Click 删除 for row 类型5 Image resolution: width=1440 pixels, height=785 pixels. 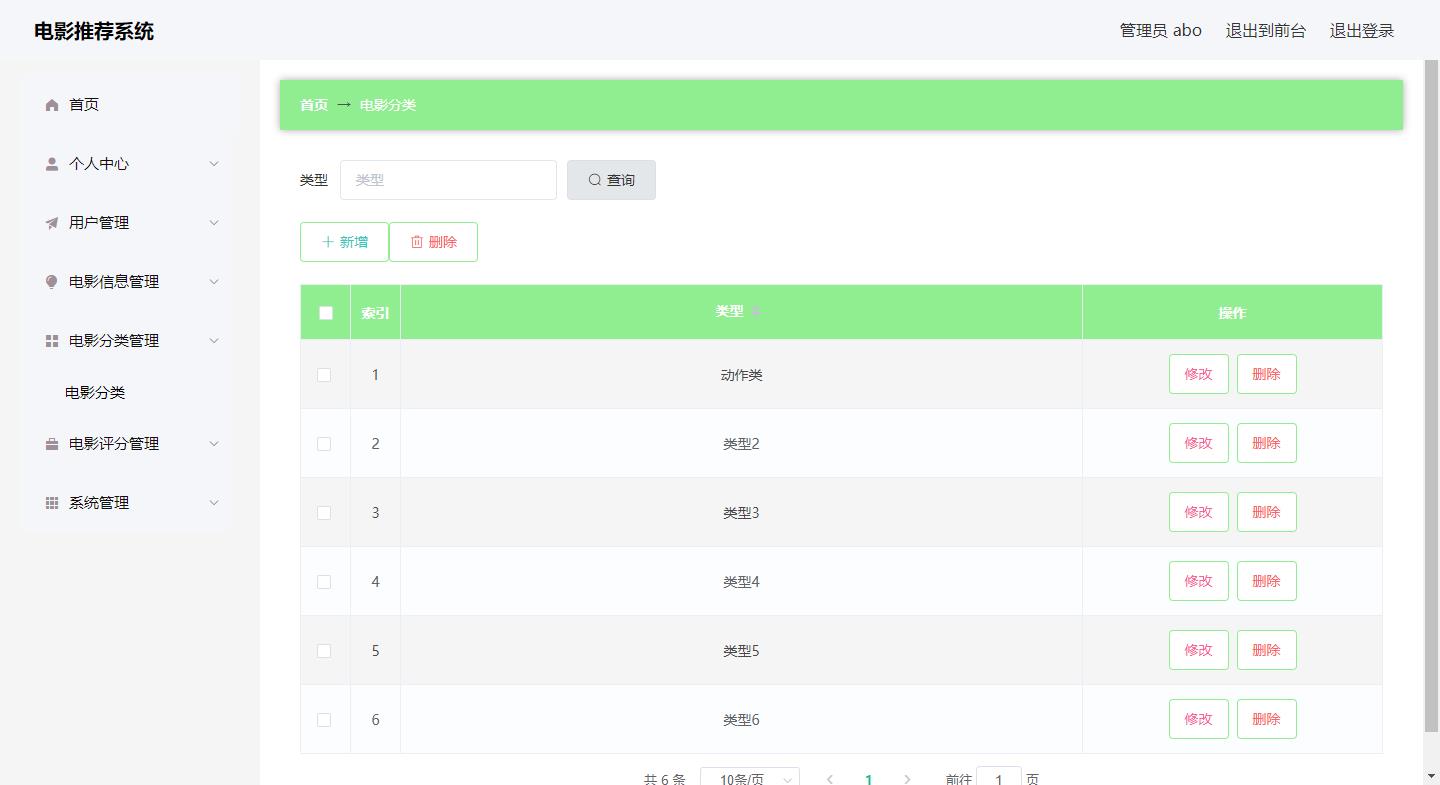[1266, 650]
